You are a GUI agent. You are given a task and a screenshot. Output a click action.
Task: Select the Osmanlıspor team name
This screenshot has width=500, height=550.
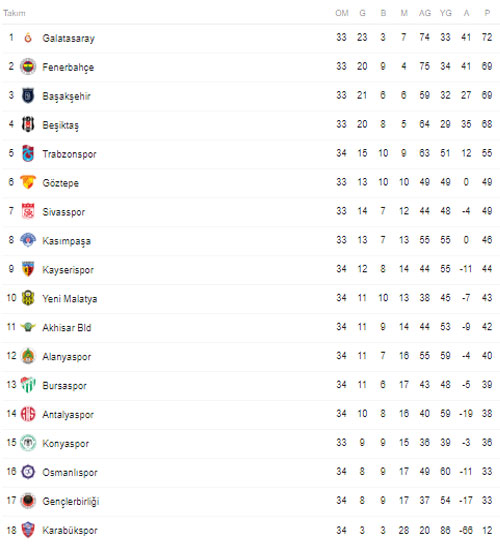point(70,472)
